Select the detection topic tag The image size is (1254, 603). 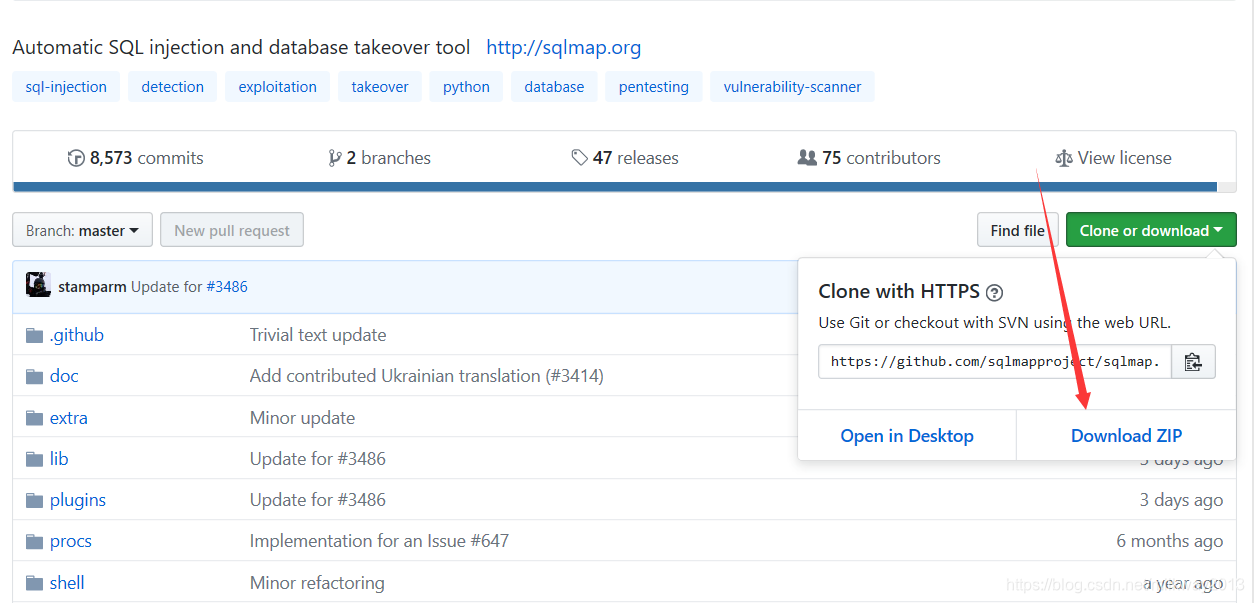pyautogui.click(x=172, y=87)
